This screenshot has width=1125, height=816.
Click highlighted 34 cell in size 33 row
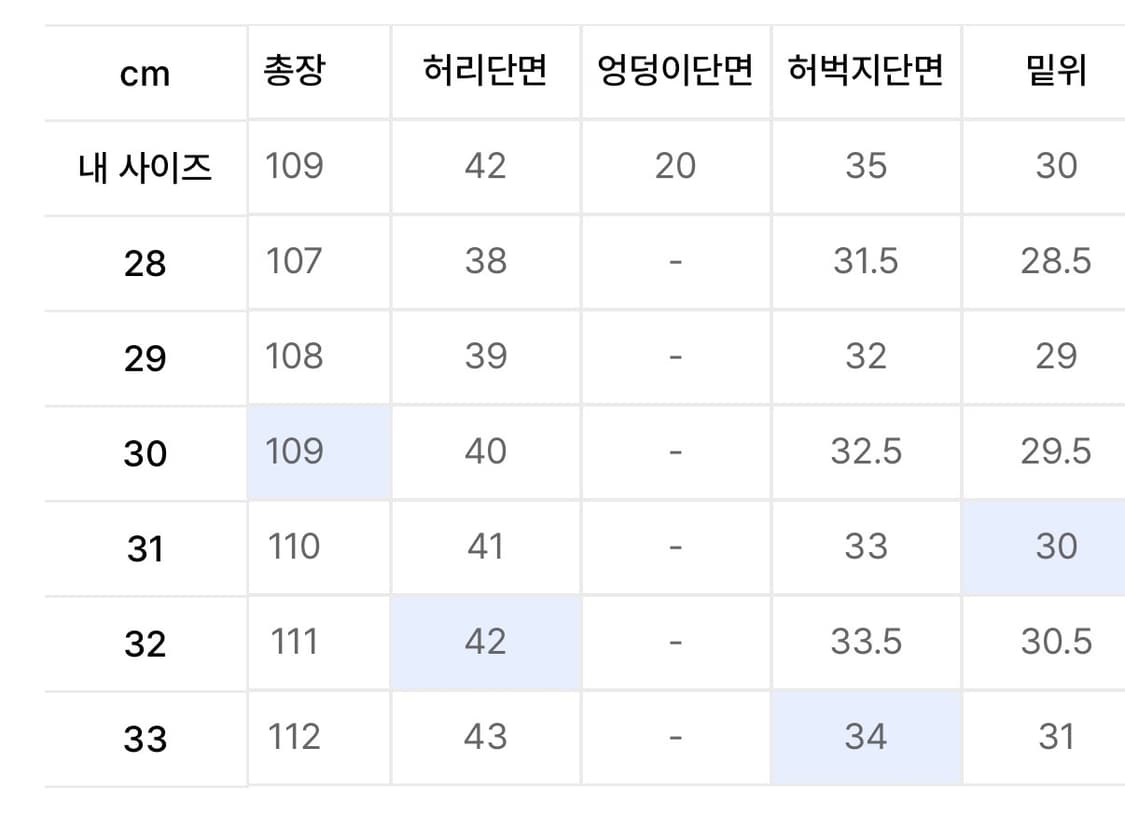pos(866,737)
